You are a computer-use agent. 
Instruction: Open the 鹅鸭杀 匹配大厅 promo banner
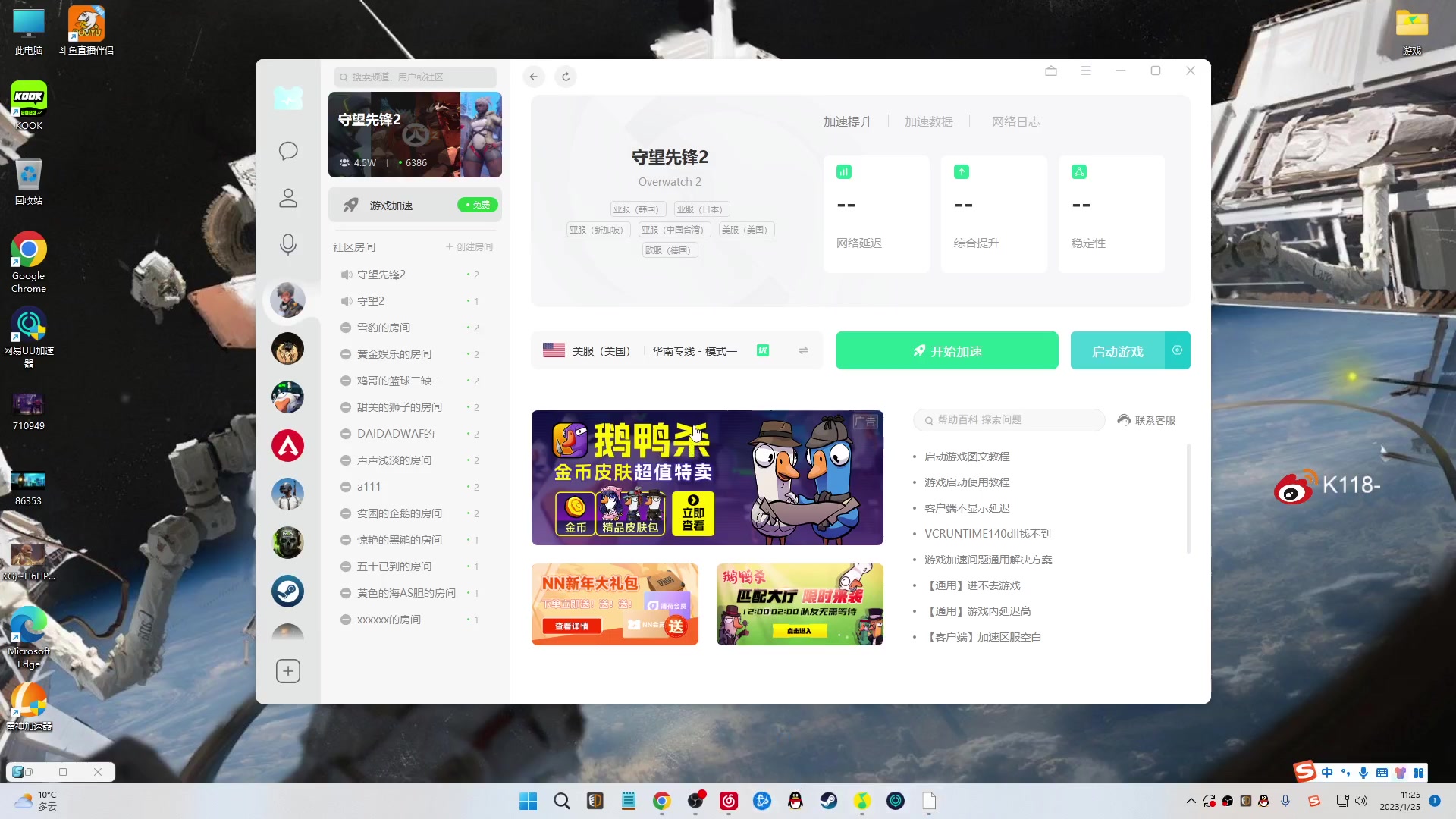(800, 604)
